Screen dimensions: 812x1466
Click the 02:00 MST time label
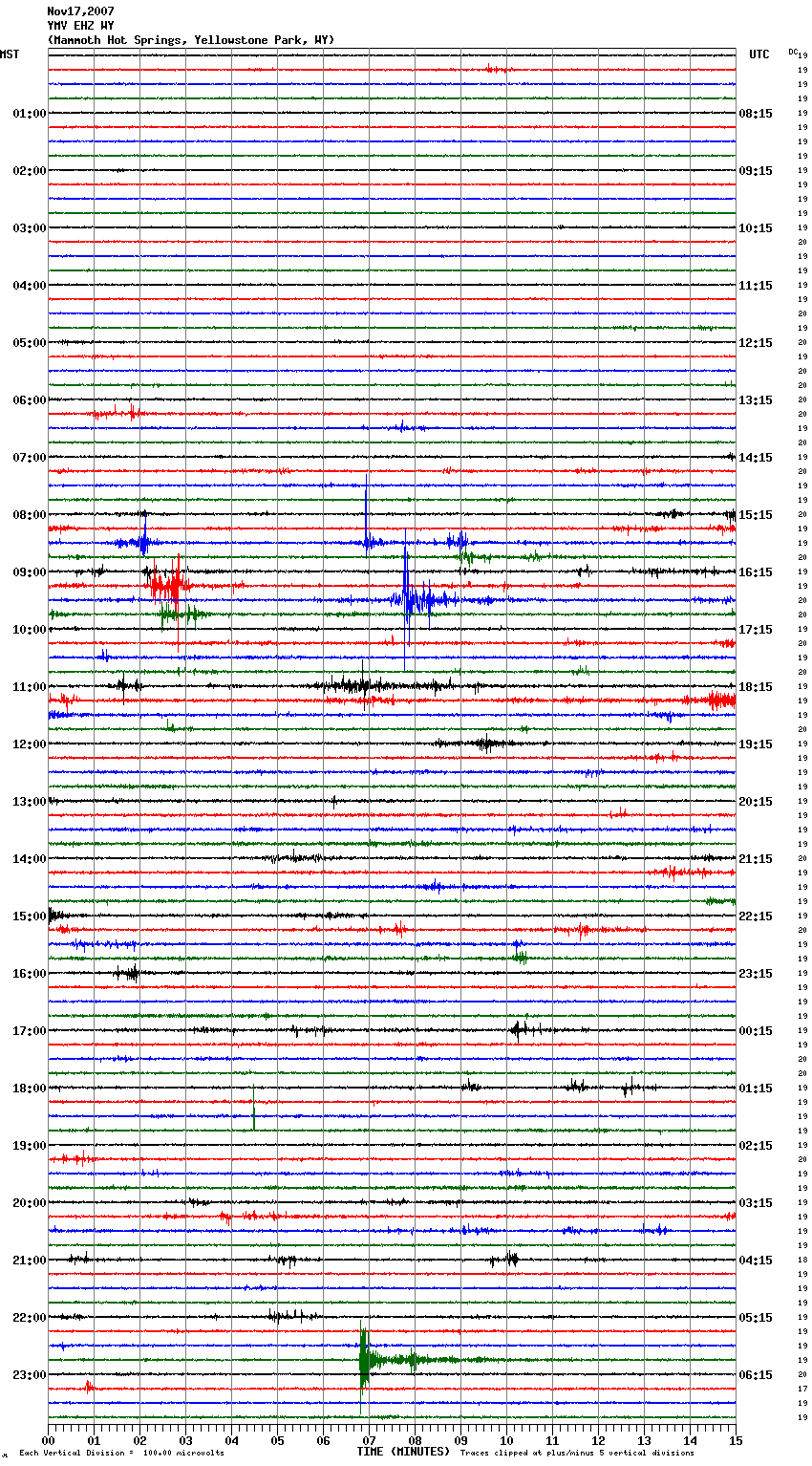pos(30,171)
